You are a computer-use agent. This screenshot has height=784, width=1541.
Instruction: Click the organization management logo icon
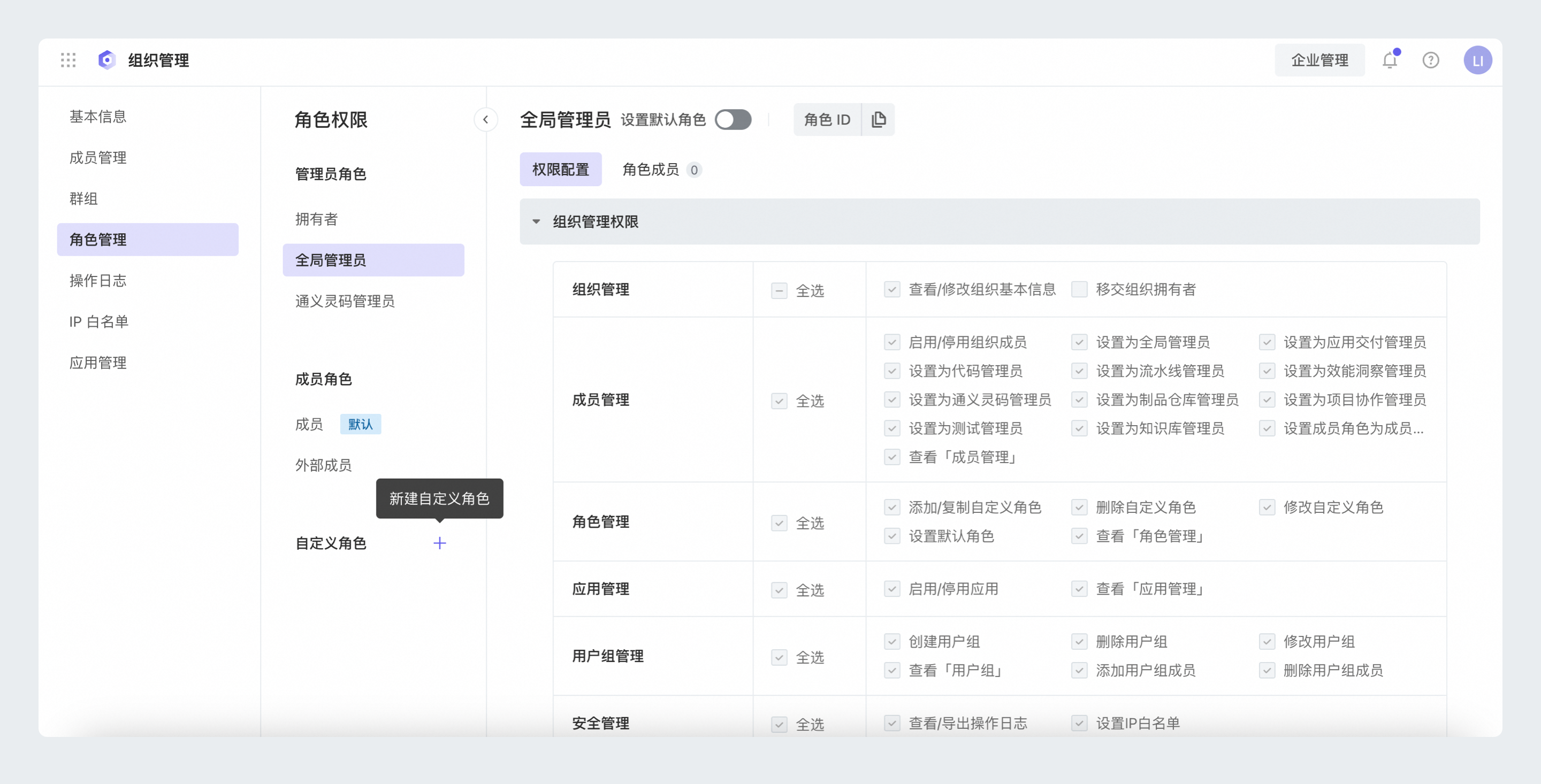[106, 60]
